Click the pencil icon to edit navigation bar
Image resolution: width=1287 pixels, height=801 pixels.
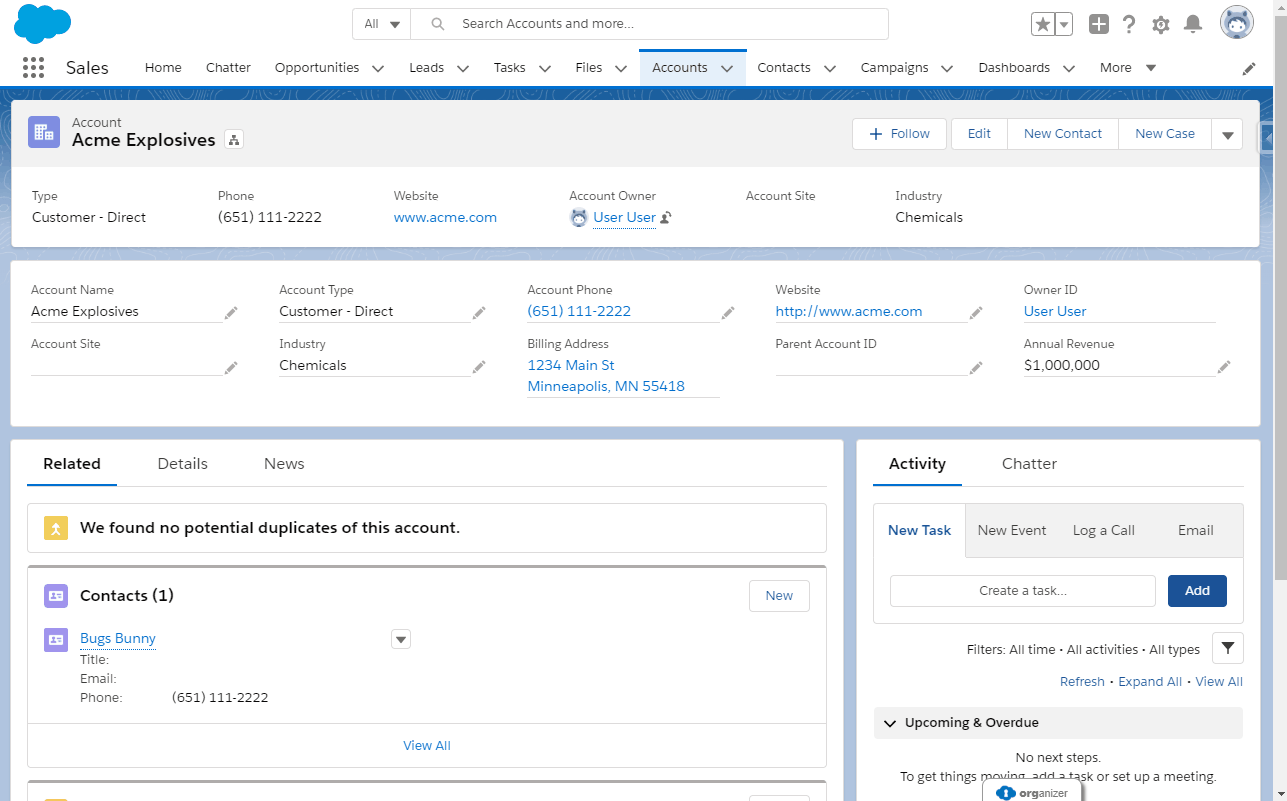[x=1249, y=68]
